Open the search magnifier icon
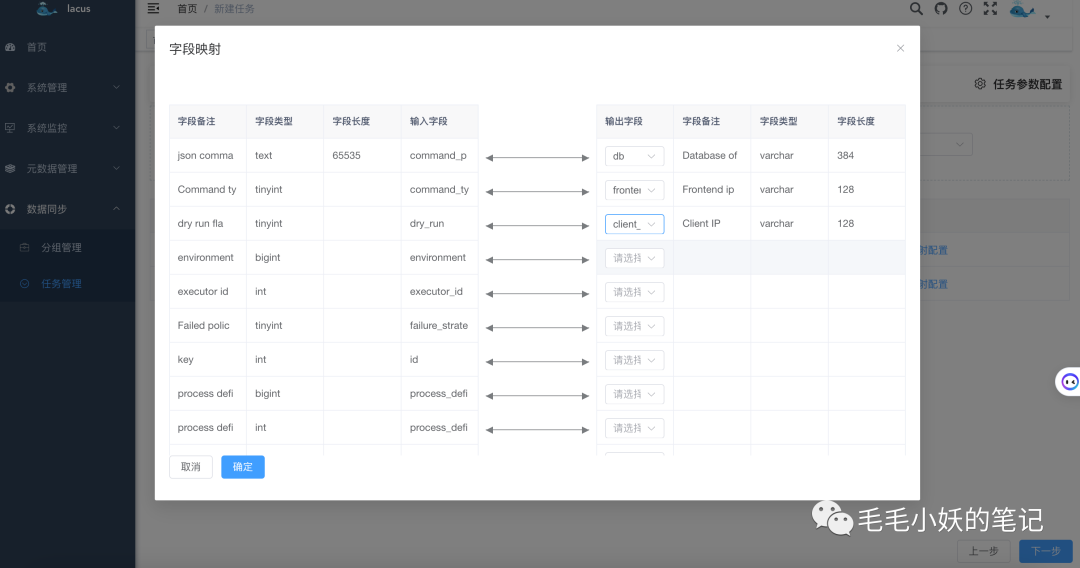This screenshot has width=1080, height=568. [916, 8]
